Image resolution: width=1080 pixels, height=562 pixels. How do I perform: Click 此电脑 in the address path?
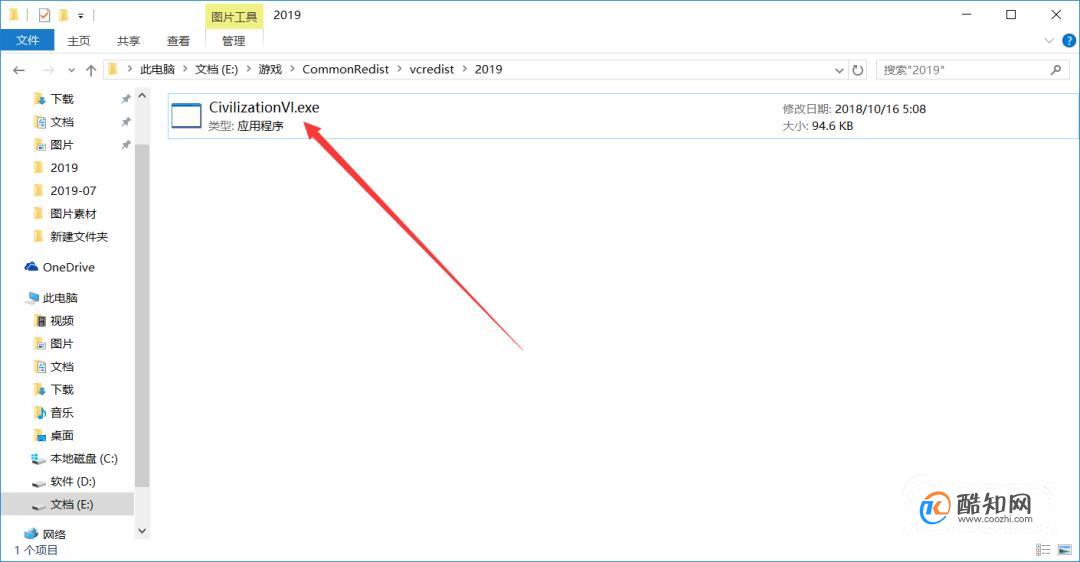click(x=157, y=70)
